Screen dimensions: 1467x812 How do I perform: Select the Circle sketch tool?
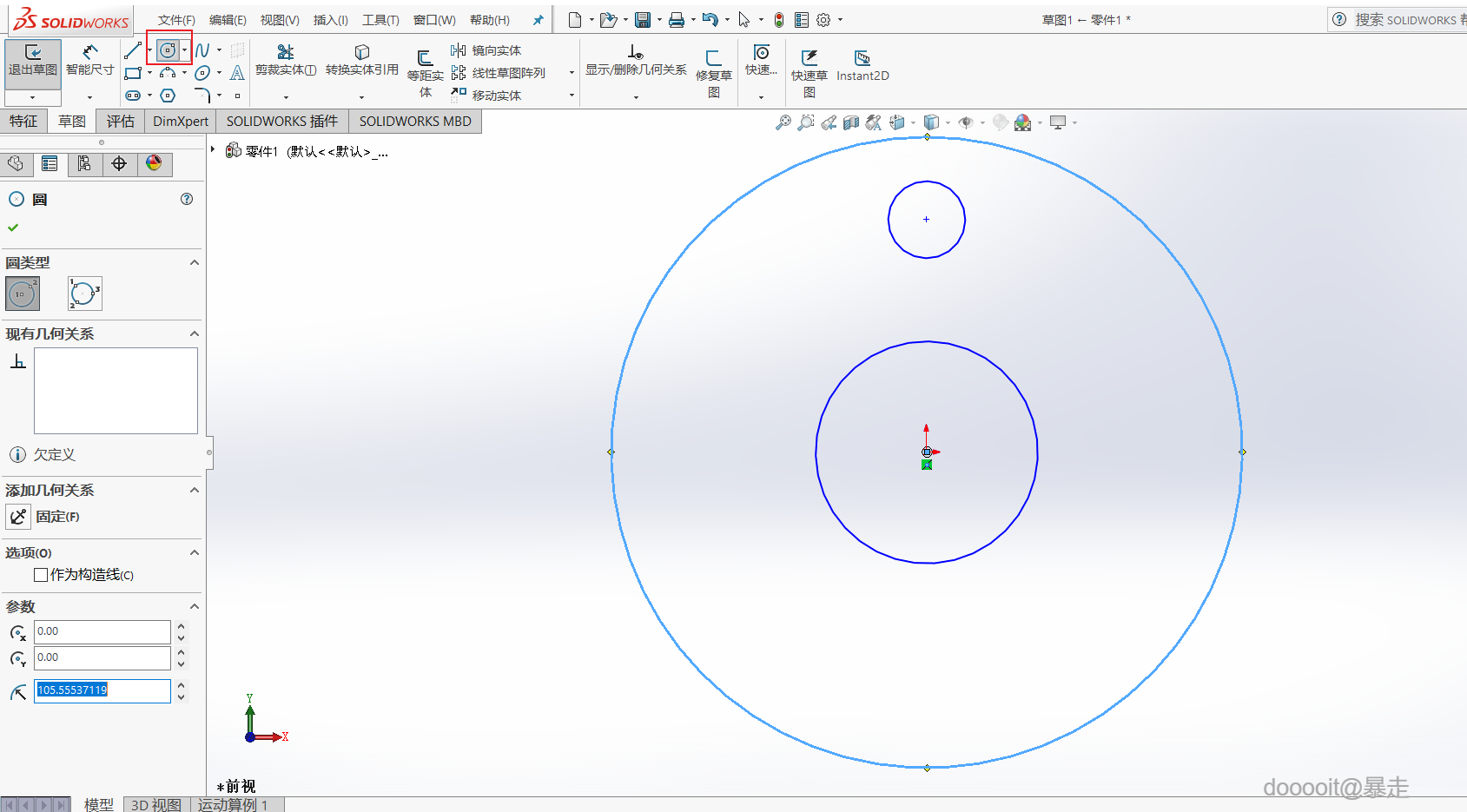pyautogui.click(x=168, y=50)
